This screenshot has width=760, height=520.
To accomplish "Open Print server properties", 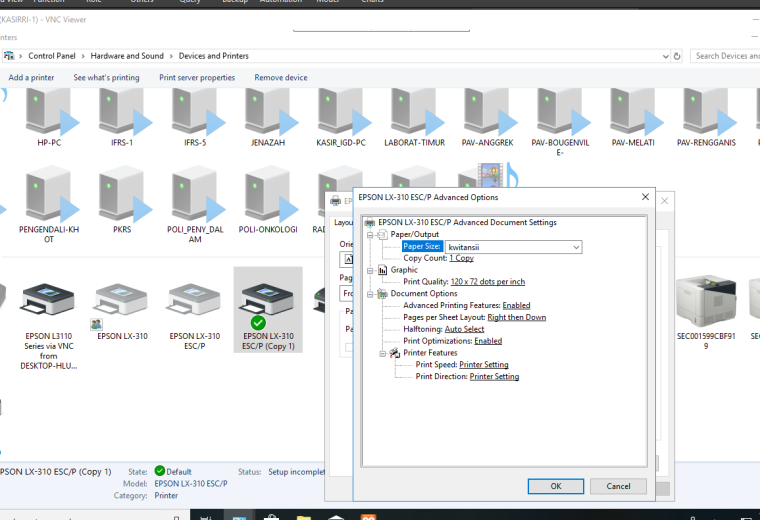I will pos(197,78).
